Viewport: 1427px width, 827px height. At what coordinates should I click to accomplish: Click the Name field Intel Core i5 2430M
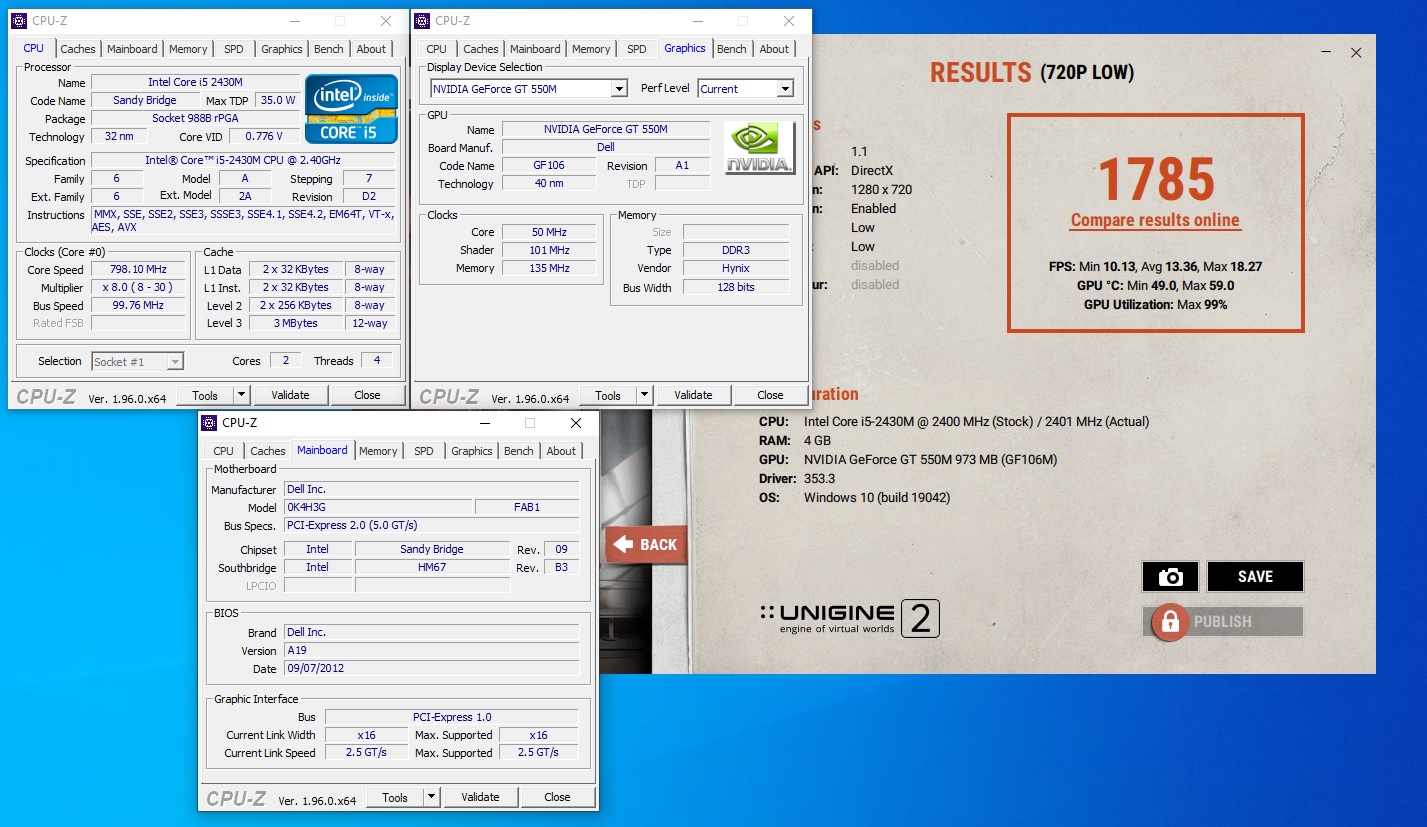click(195, 83)
